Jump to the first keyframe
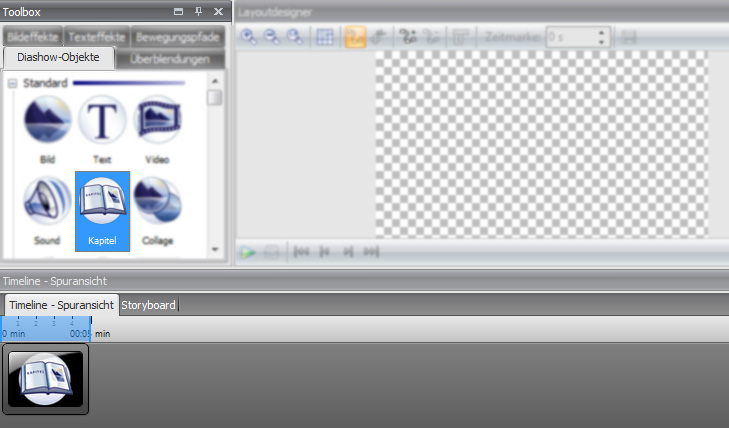Image resolution: width=729 pixels, height=428 pixels. pos(301,252)
